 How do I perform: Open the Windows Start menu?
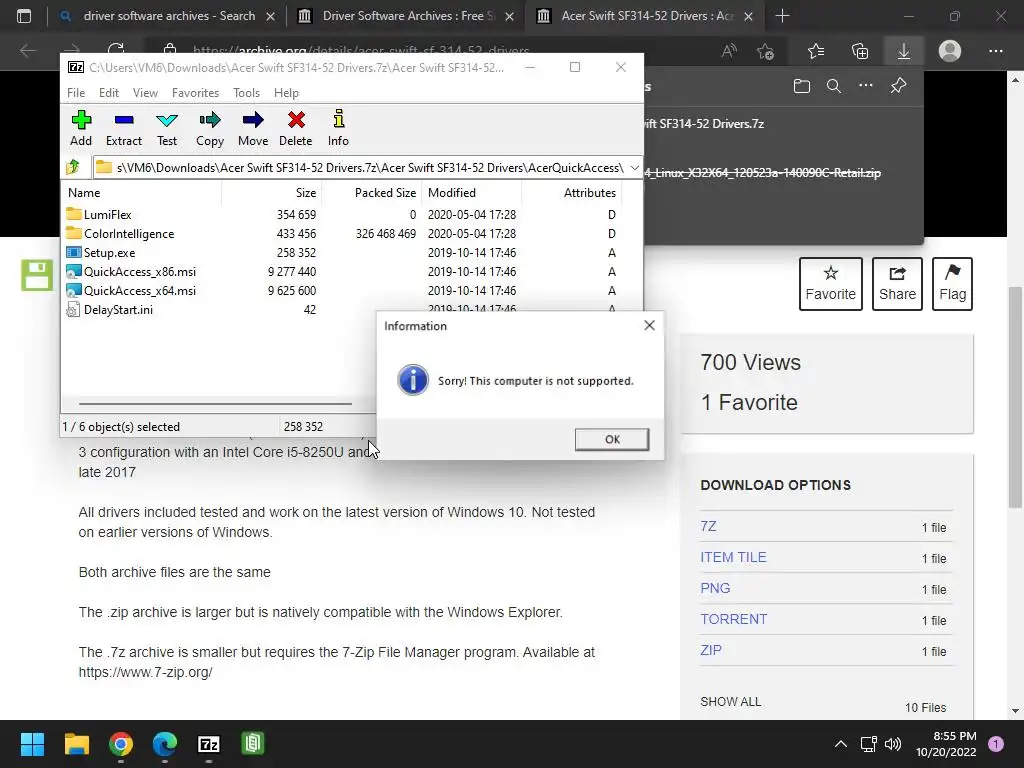point(33,744)
